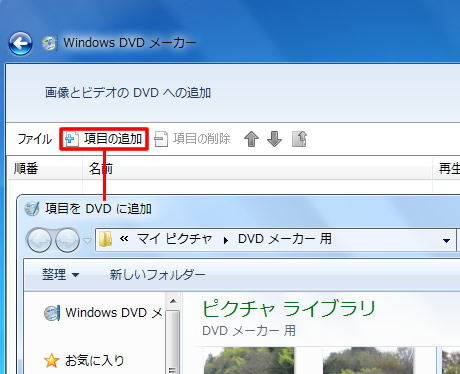This screenshot has height=374, width=460.
Task: Move the item down with the down arrow
Action: [x=274, y=139]
